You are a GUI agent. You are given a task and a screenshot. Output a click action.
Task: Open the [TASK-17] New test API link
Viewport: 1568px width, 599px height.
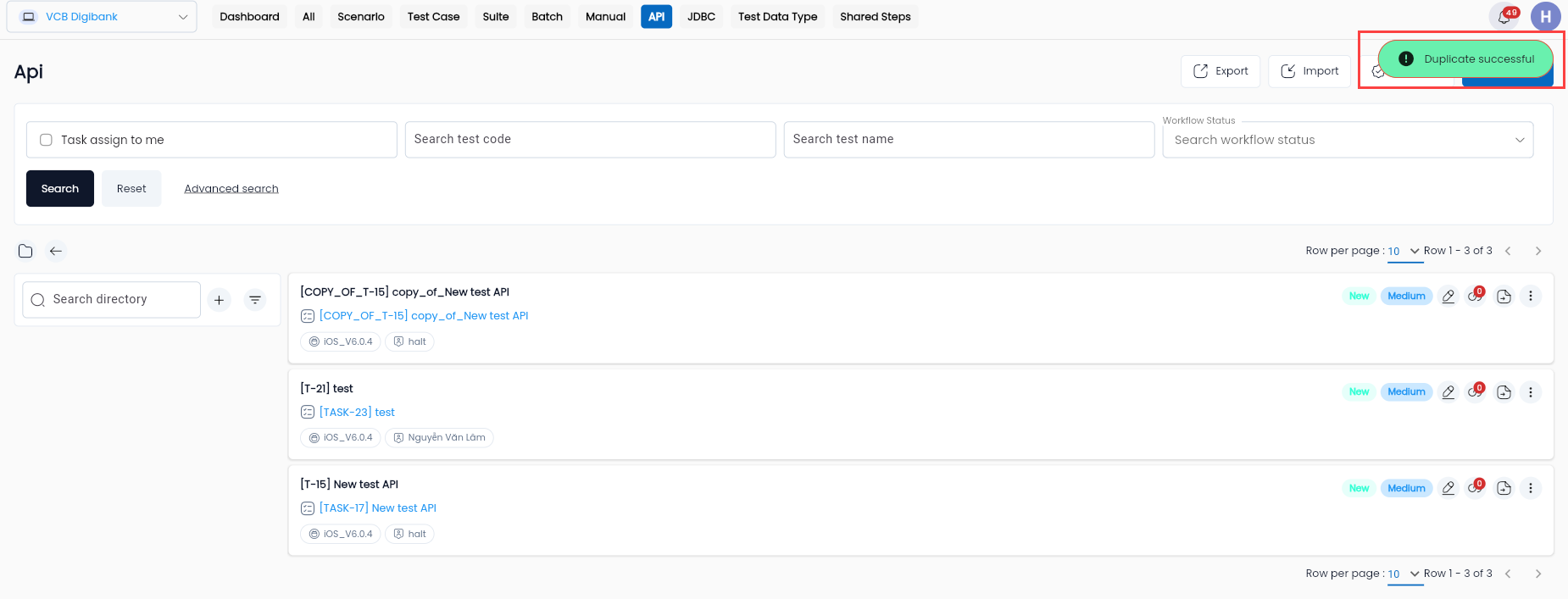click(x=378, y=508)
